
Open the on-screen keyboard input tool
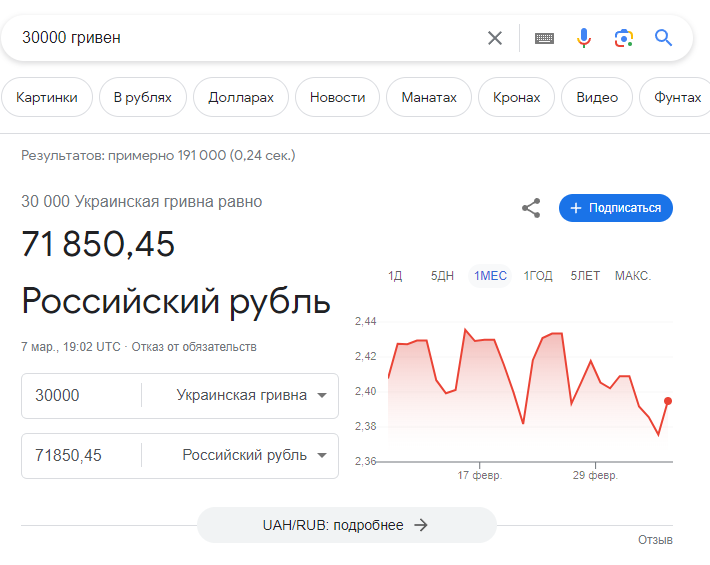point(544,38)
